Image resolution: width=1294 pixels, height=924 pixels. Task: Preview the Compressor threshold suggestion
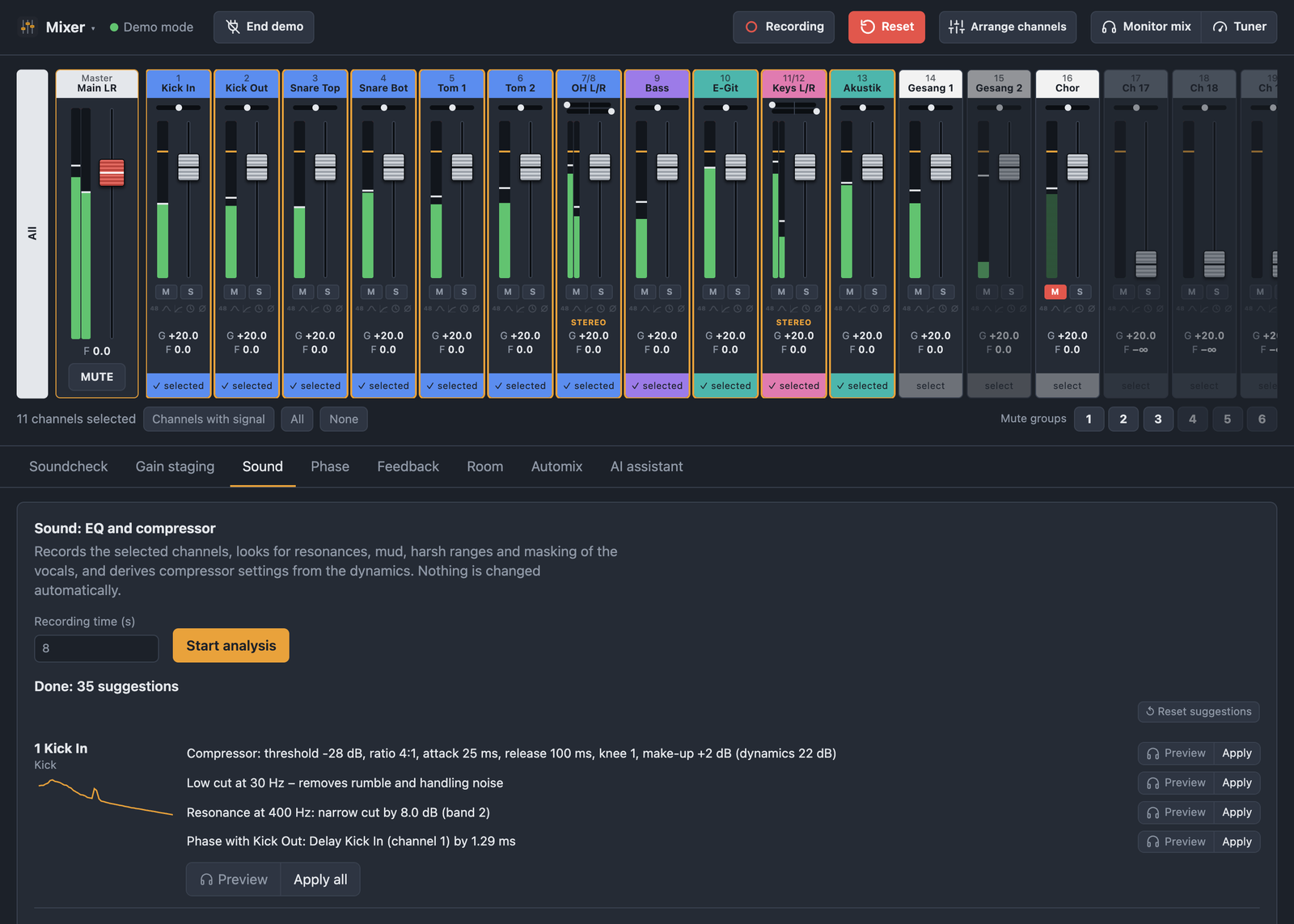[1177, 753]
